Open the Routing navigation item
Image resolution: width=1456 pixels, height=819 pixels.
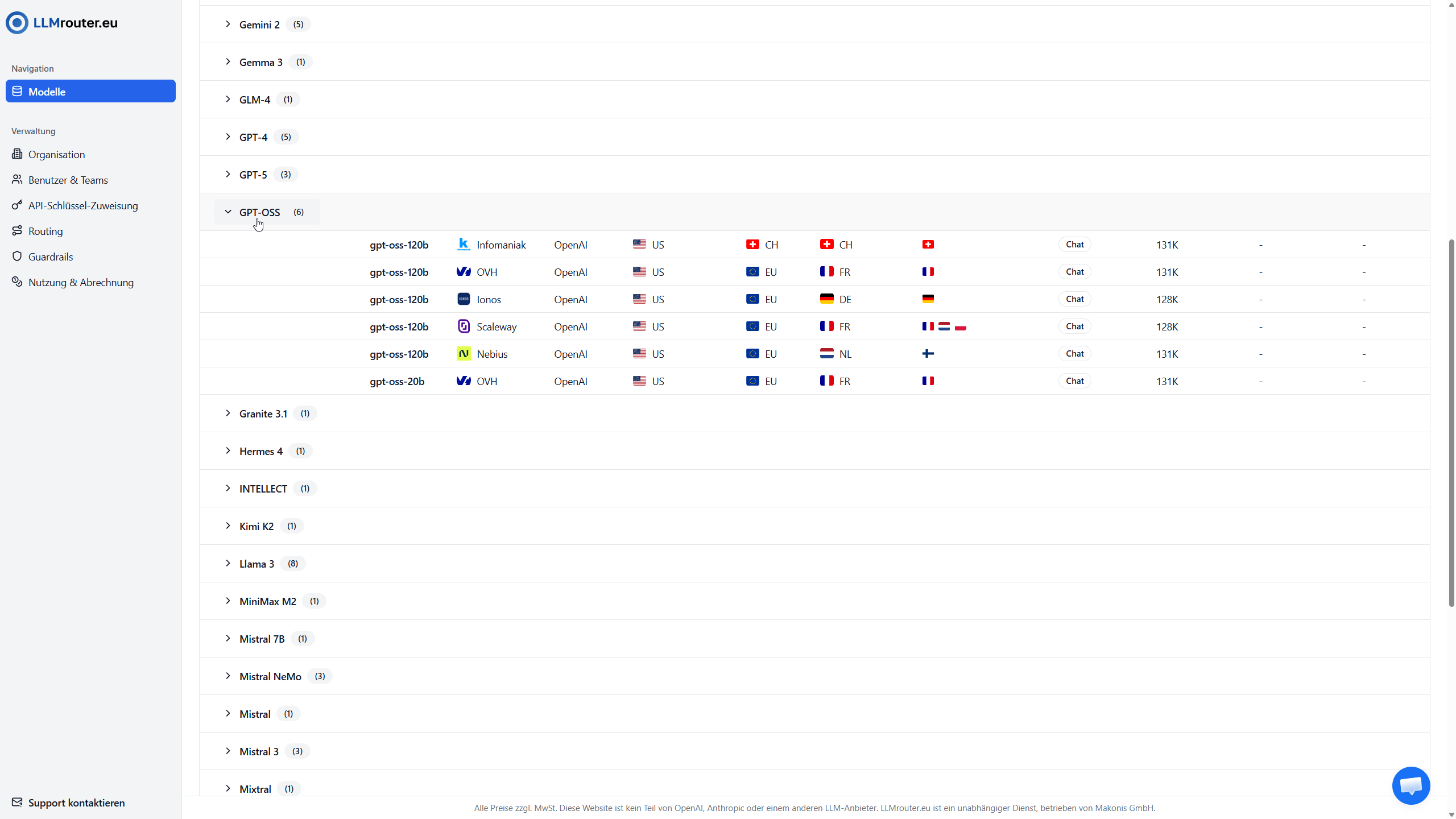tap(45, 231)
